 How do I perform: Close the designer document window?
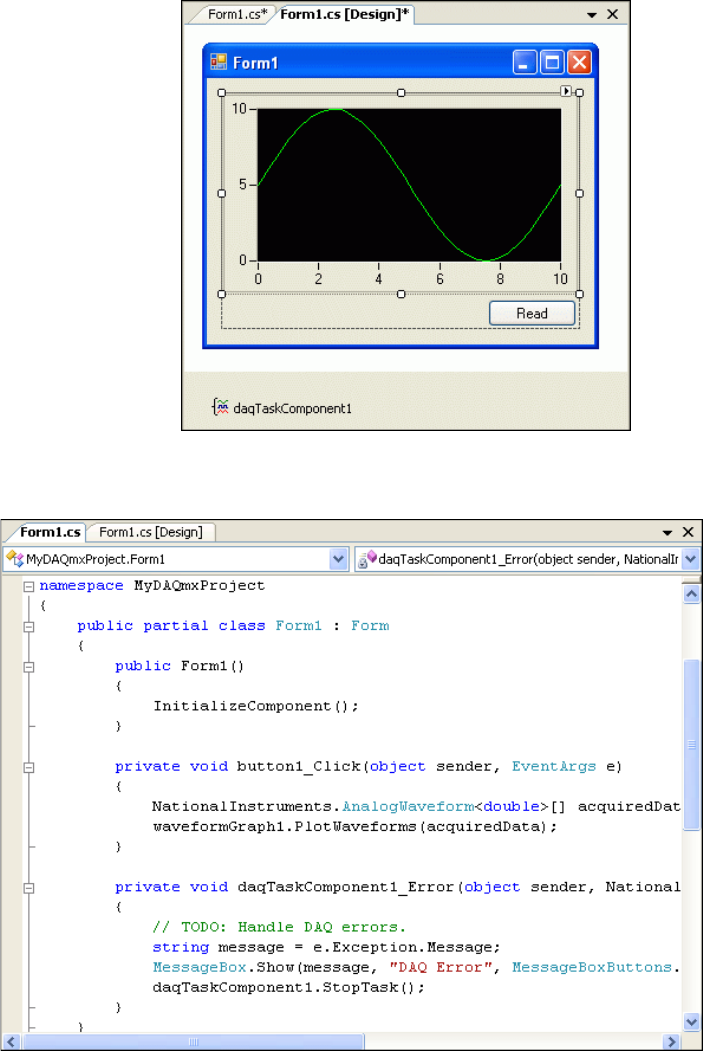(613, 14)
